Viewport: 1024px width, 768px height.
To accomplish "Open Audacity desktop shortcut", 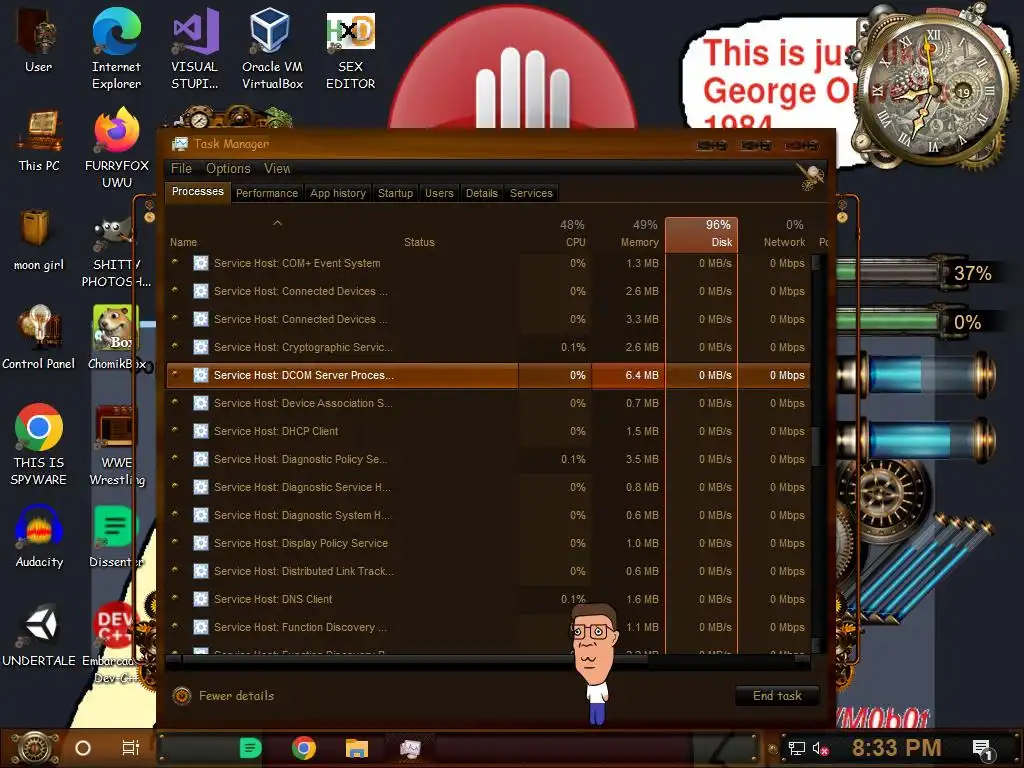I will click(39, 536).
